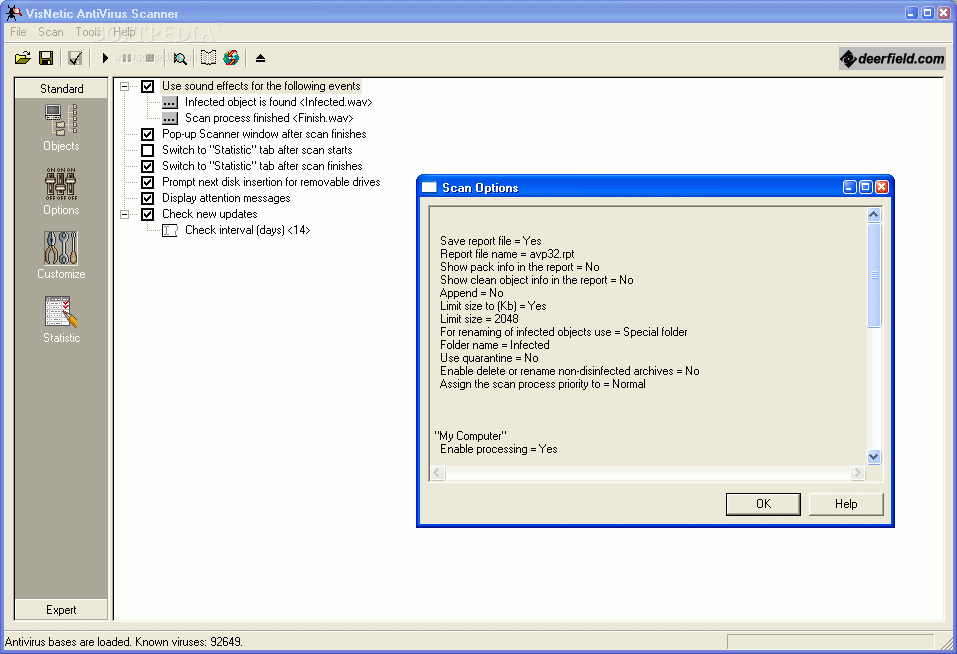Switch to the Standard panel tab

61,88
